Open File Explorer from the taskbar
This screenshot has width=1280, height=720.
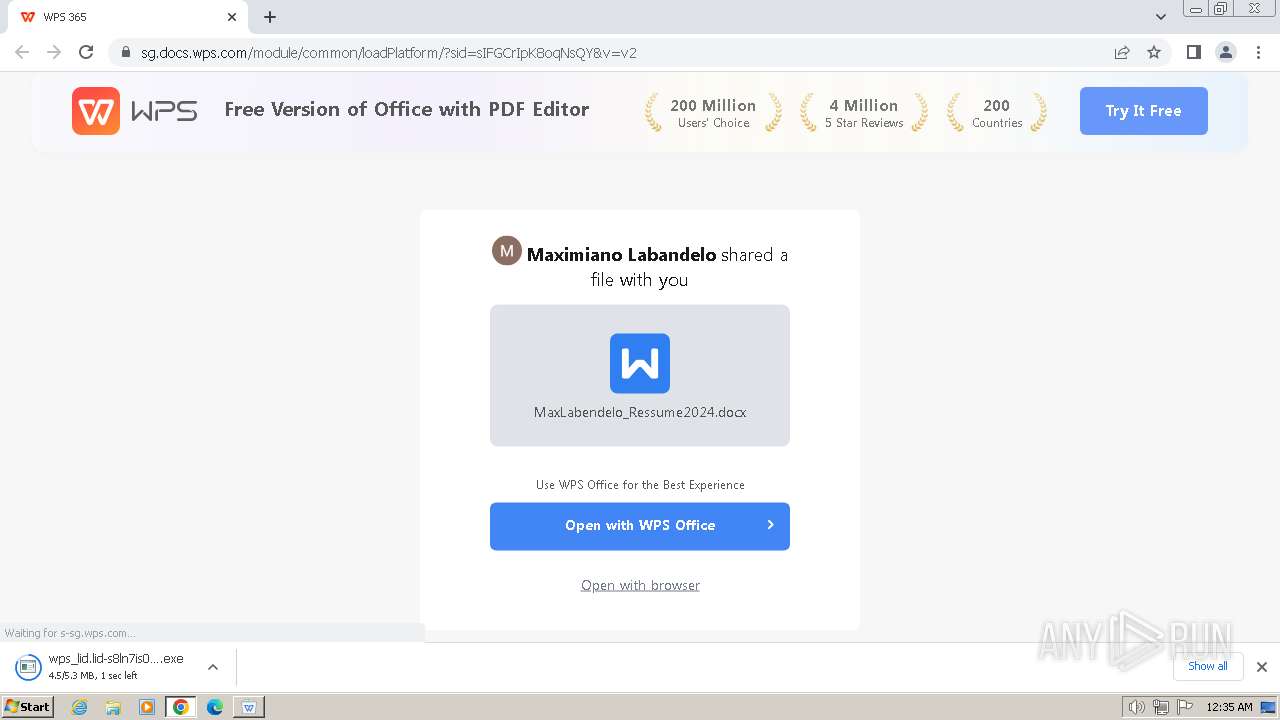[x=113, y=707]
